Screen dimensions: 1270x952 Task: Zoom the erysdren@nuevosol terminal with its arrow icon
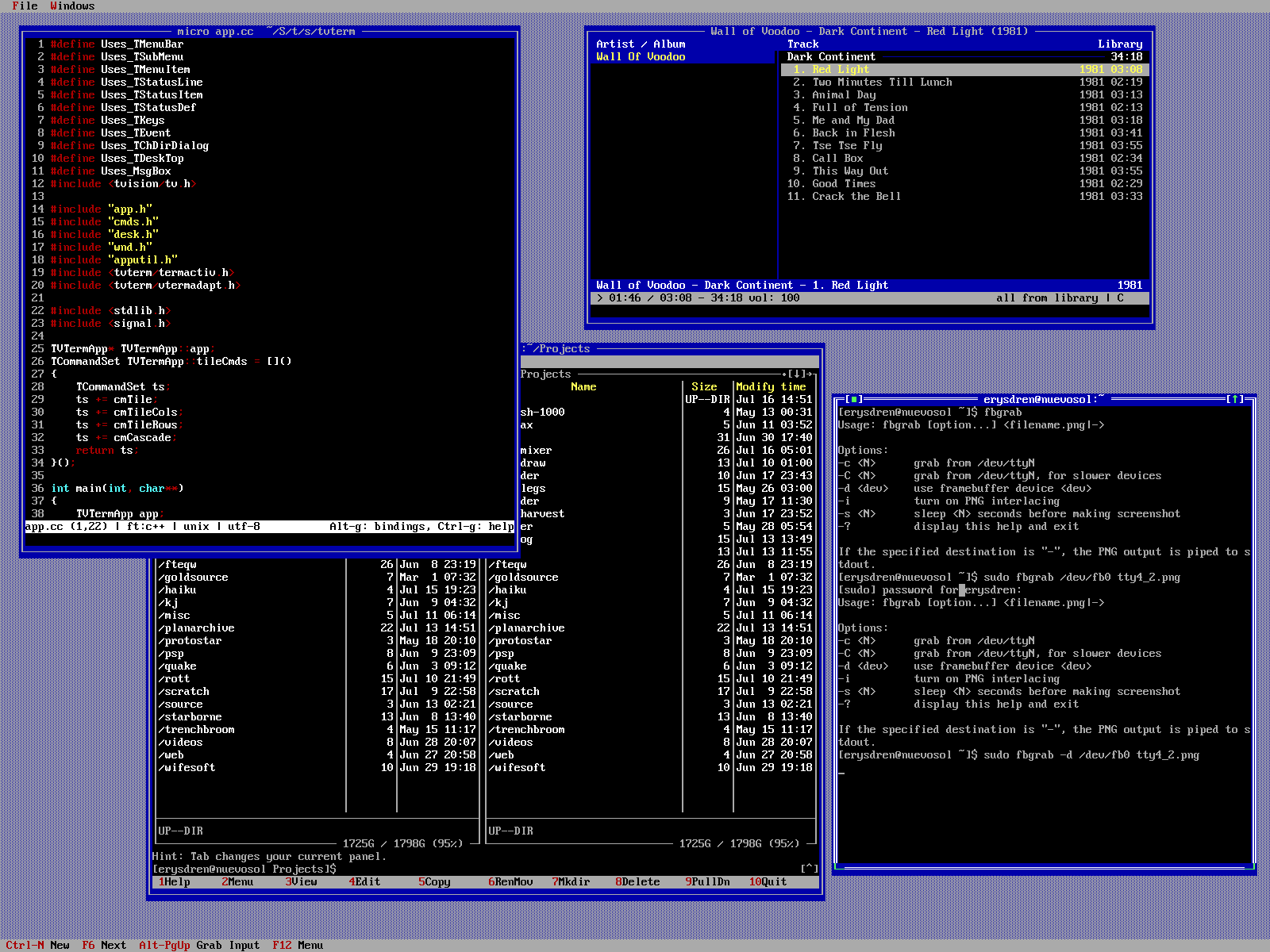tap(1235, 400)
